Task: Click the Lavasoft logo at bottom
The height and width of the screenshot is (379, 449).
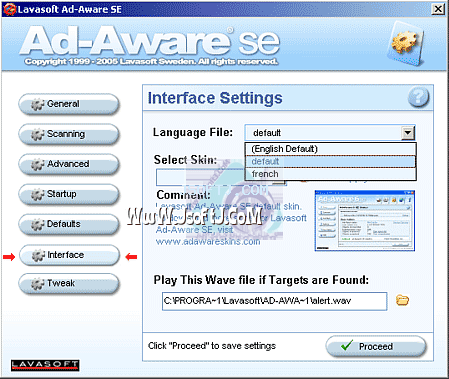Action: [x=45, y=365]
